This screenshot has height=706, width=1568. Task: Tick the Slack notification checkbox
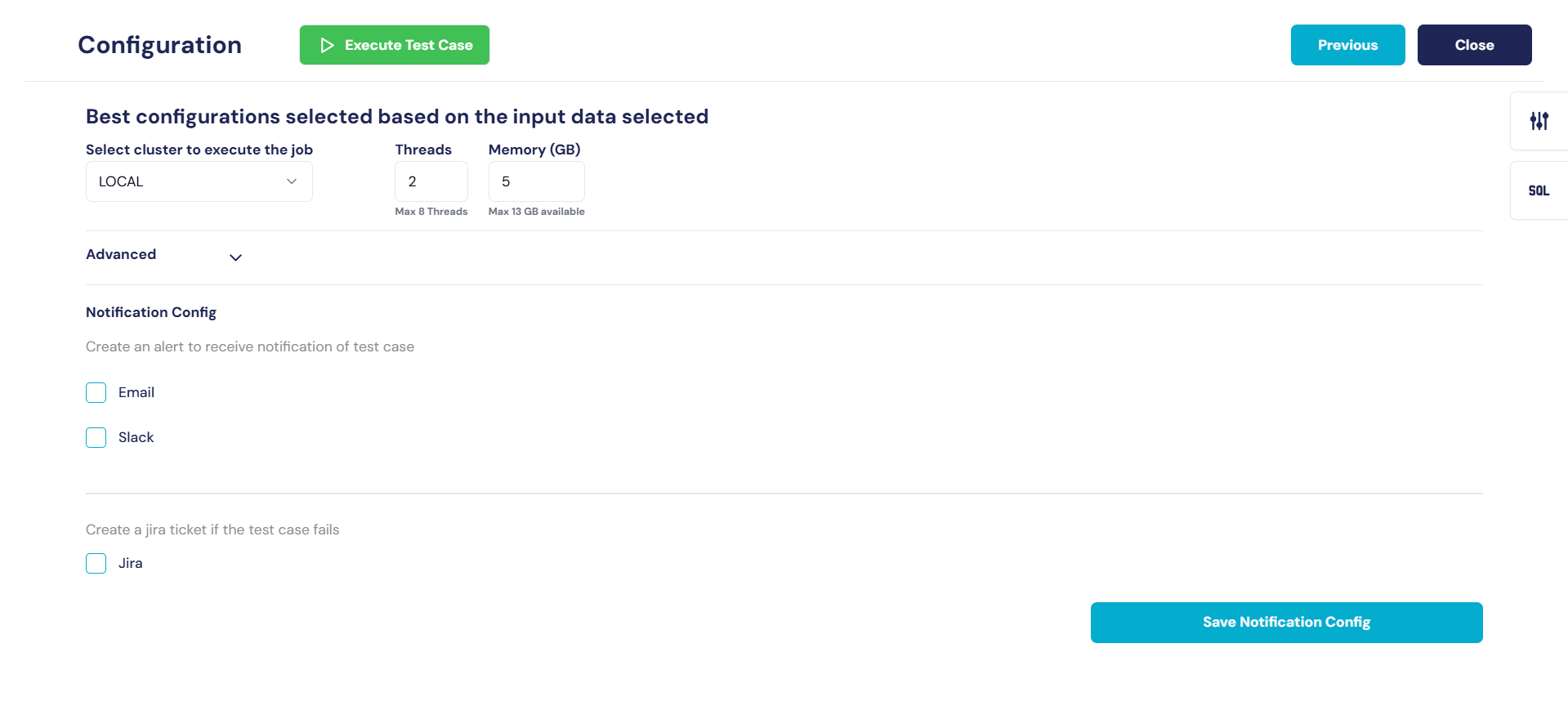click(x=96, y=438)
